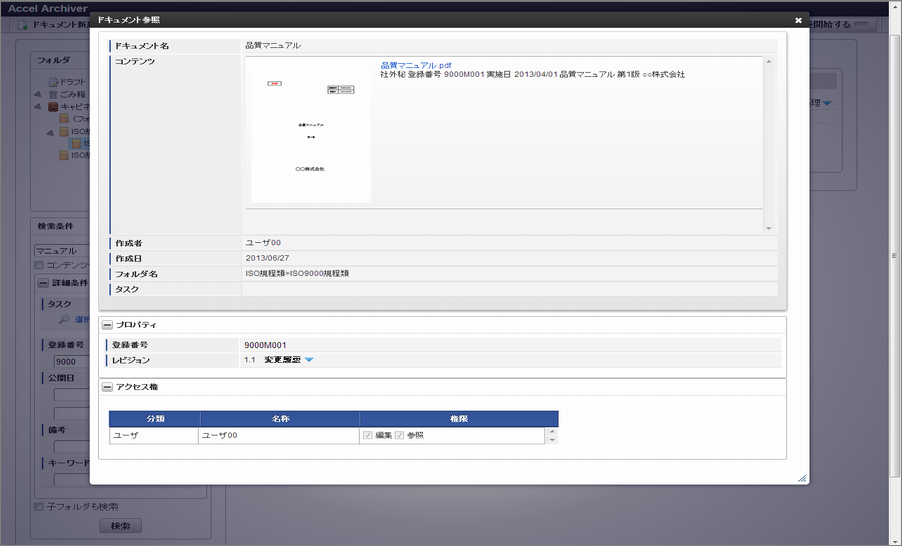Collapse the アクセス権 section
Screen dimensions: 902x546
107,387
